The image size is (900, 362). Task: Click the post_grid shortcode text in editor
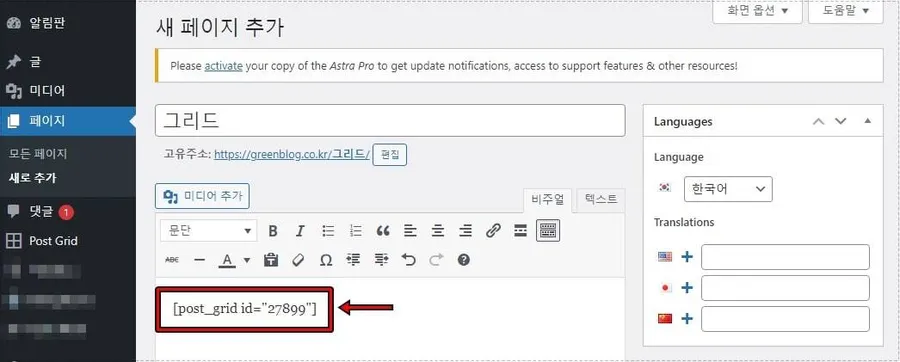point(245,309)
